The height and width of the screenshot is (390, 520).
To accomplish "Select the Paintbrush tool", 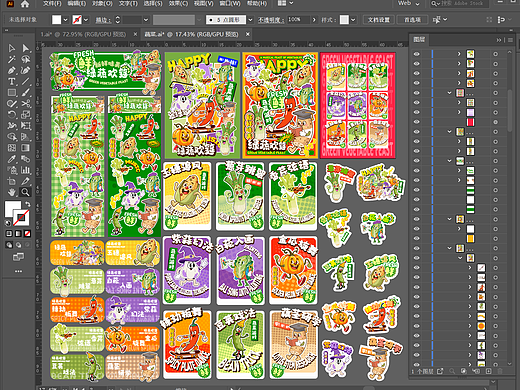I will click(26, 92).
